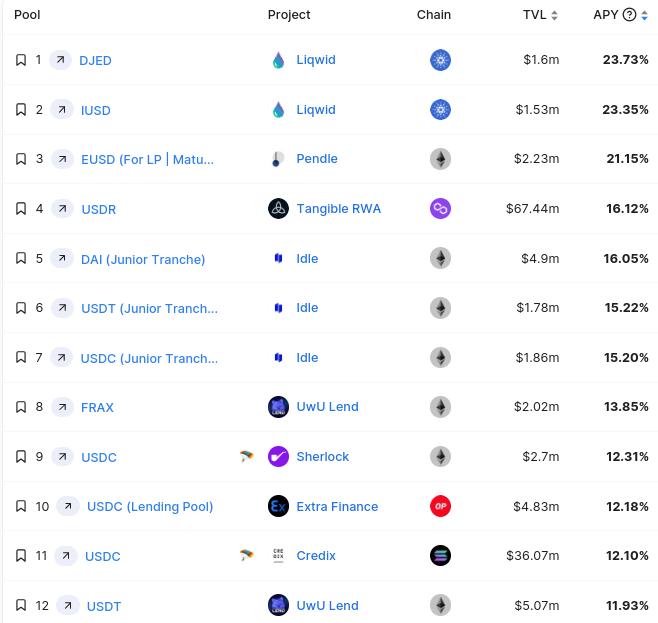Click the Pendle project logo
This screenshot has width=658, height=623.
(278, 159)
